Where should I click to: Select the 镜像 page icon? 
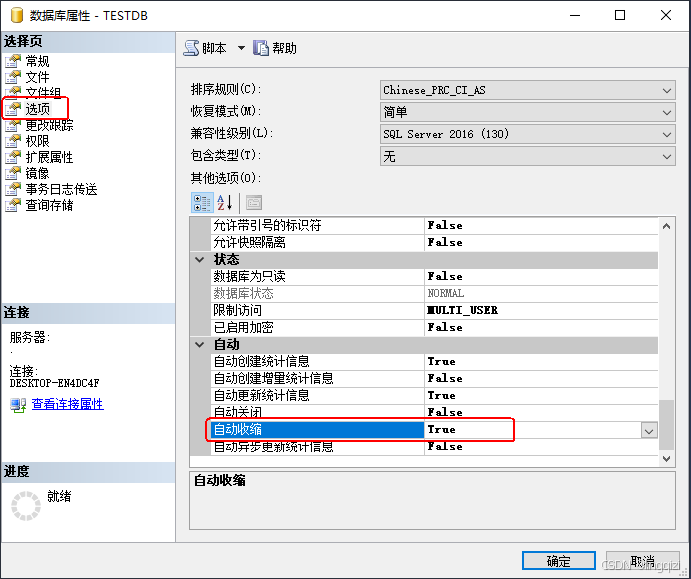(x=13, y=173)
